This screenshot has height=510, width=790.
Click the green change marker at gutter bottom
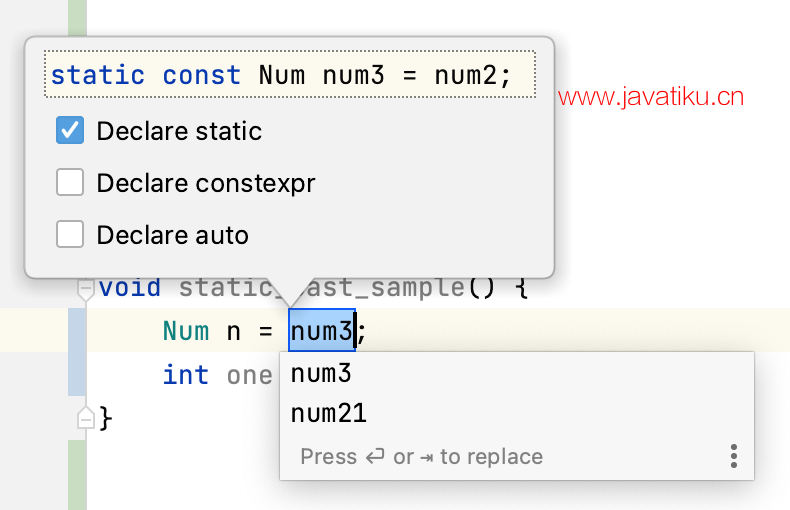coord(76,474)
